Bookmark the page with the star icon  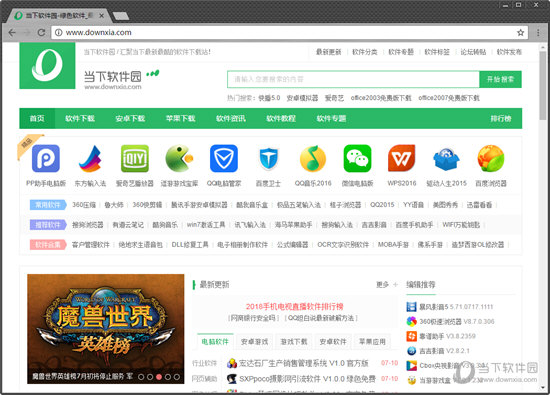(x=521, y=33)
